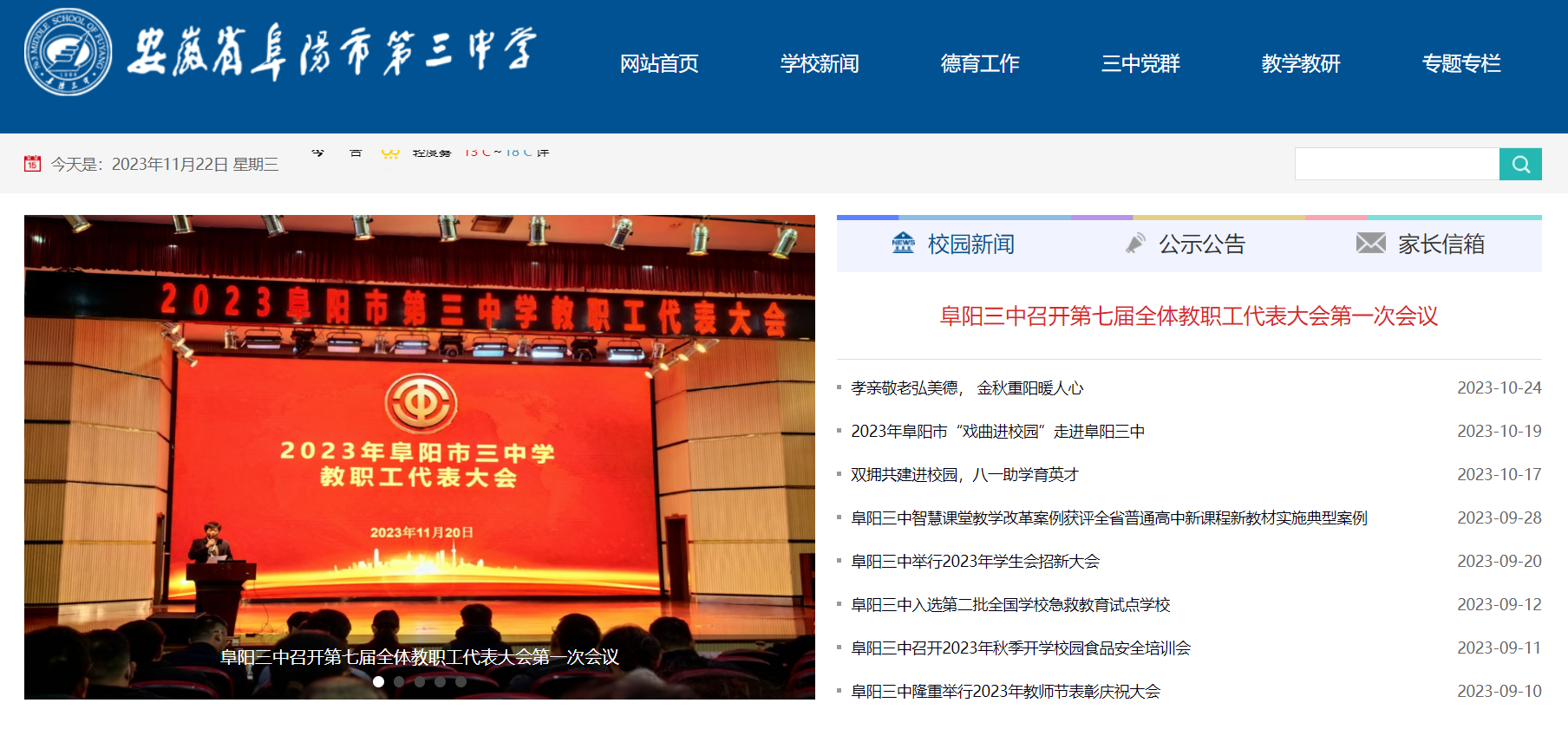Click the date 2023-10-19 in the news list
The image size is (1568, 742).
(1499, 432)
